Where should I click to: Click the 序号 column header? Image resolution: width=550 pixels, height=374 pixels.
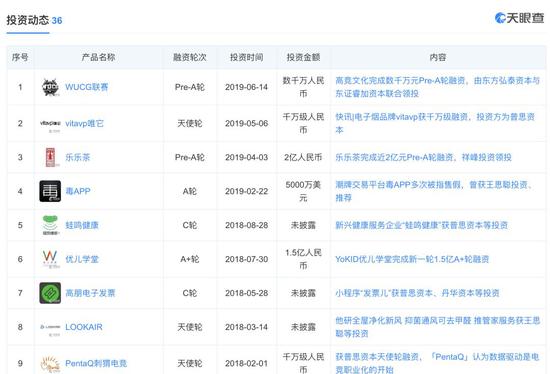(x=20, y=57)
